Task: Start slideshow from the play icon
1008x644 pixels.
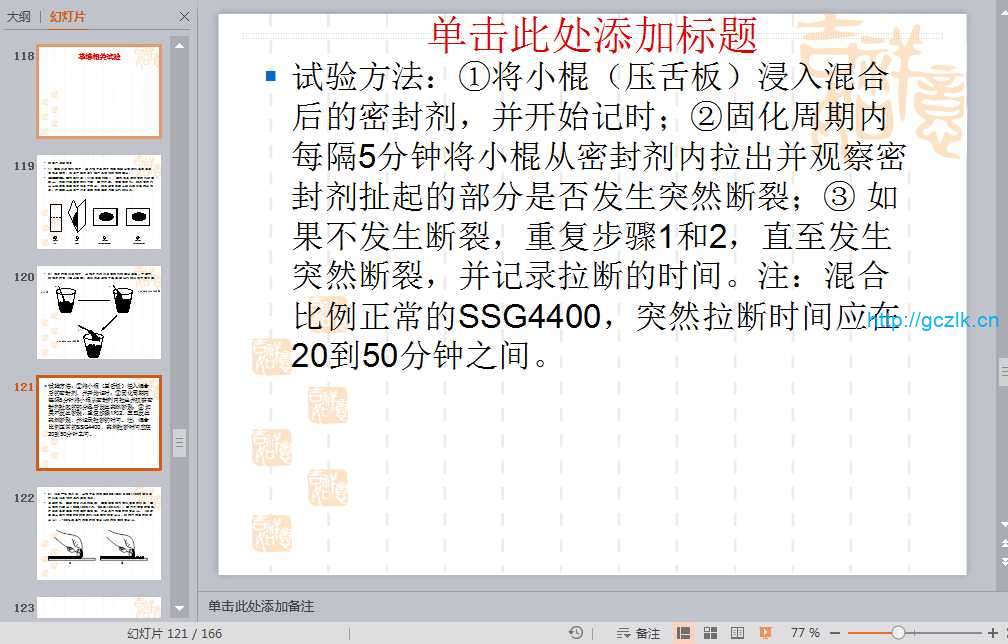Action: (765, 633)
